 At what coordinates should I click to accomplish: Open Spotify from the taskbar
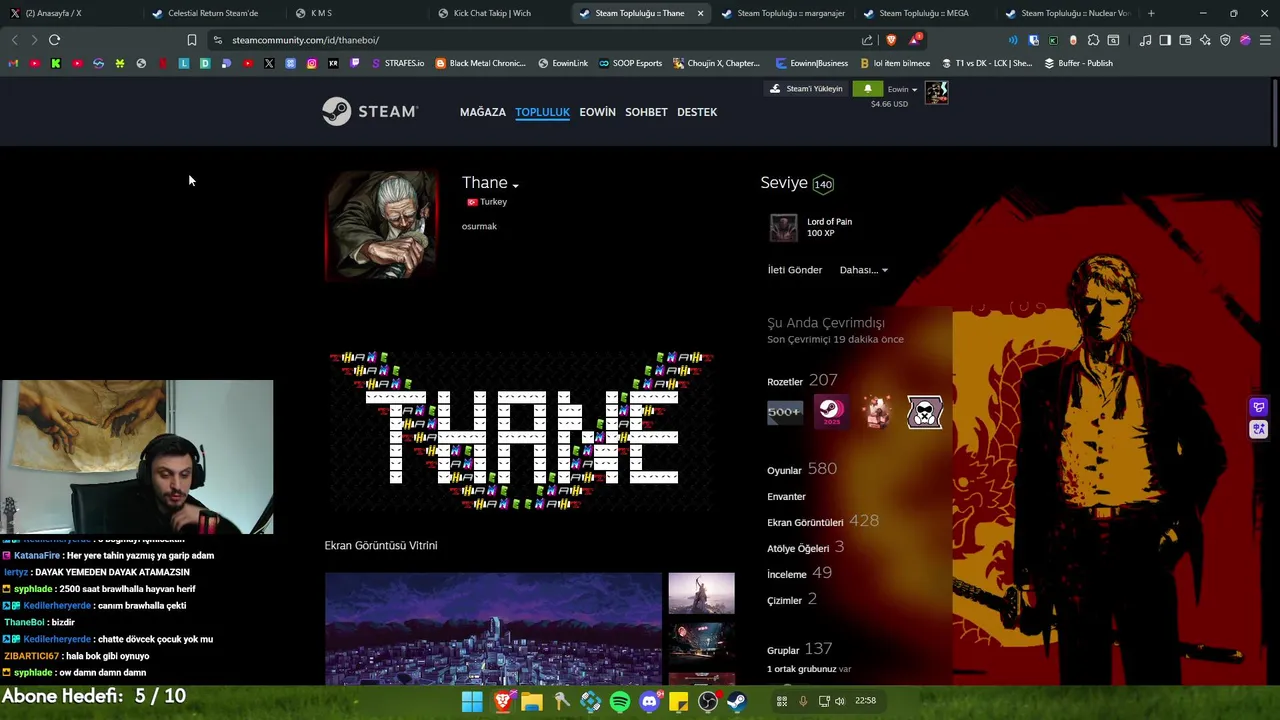620,702
